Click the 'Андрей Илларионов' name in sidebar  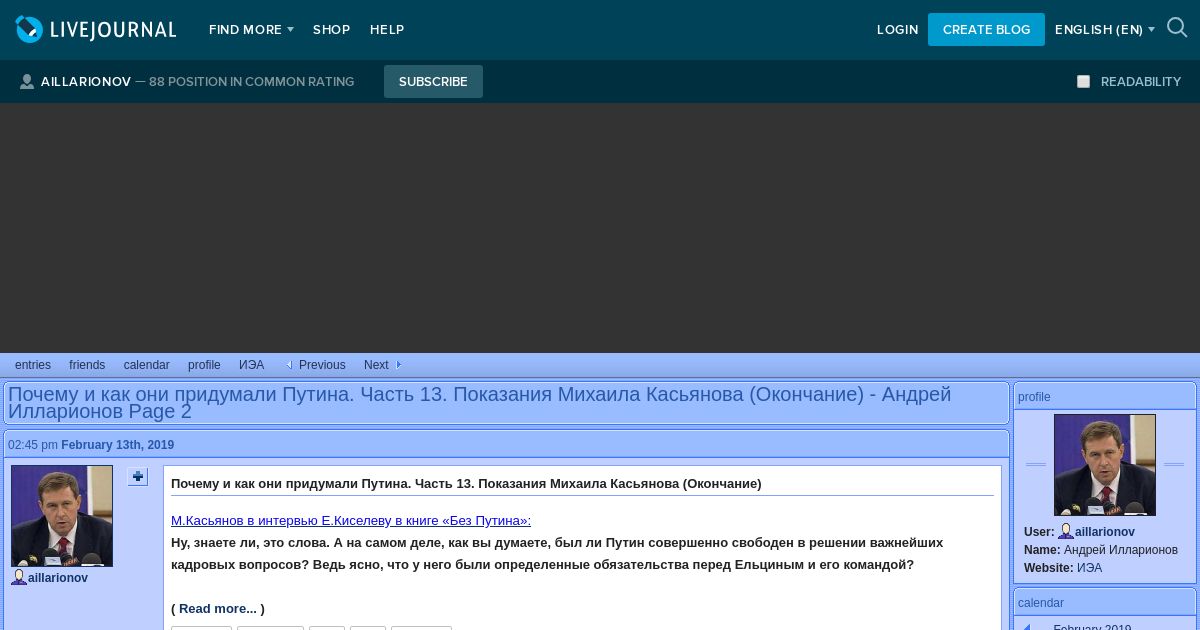1121,550
